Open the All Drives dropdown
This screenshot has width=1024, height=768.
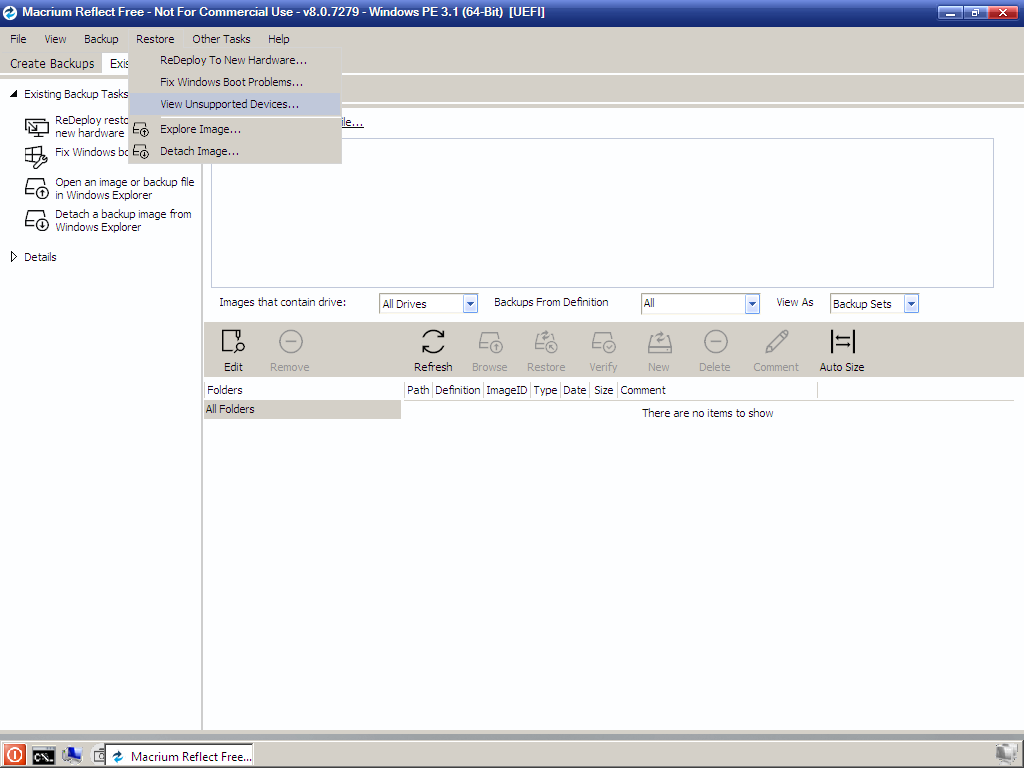tap(470, 304)
